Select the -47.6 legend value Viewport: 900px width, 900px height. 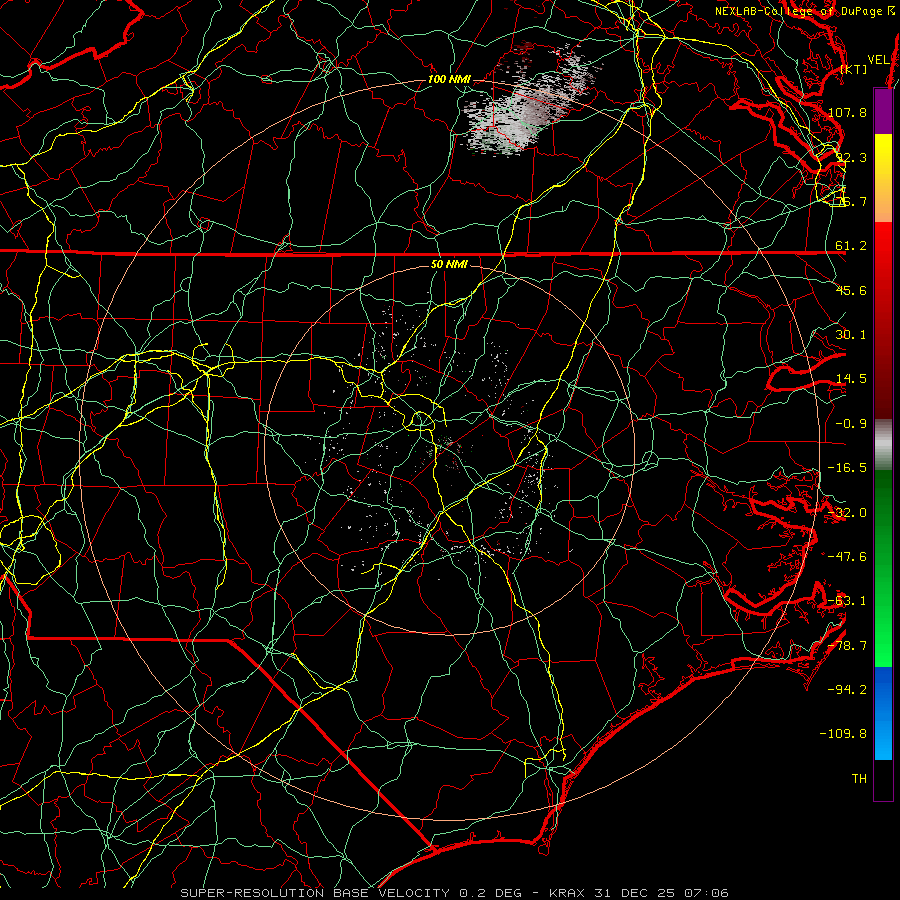(x=847, y=557)
